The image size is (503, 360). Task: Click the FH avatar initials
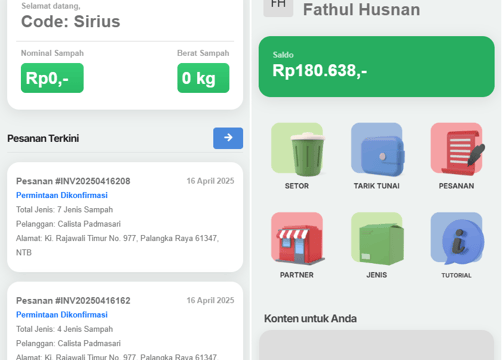[x=278, y=6]
